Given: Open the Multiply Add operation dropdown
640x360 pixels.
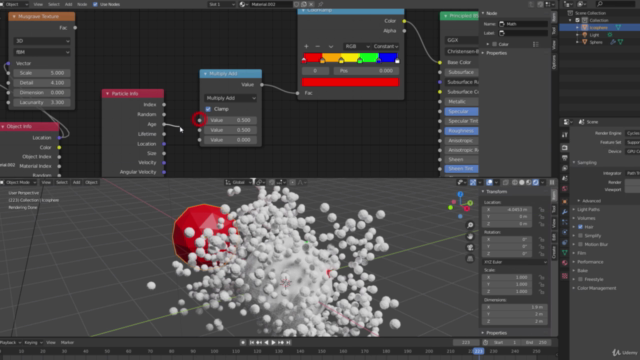Looking at the screenshot, I should [x=231, y=98].
